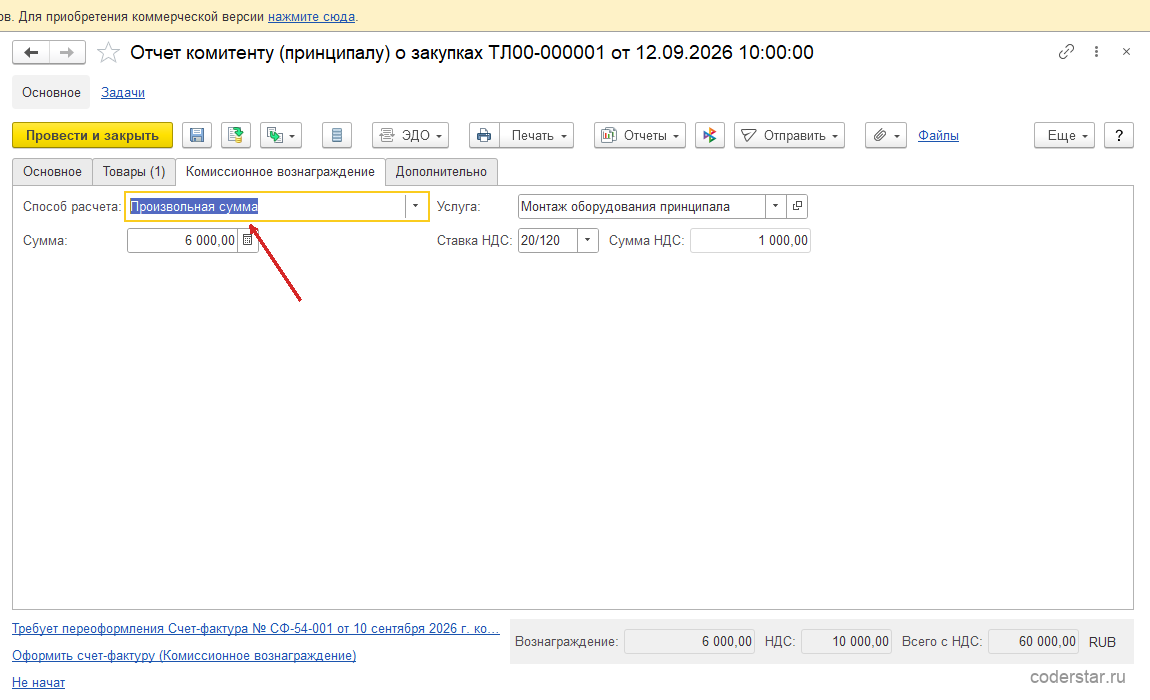
Task: Go forward with the right arrow button
Action: (x=67, y=52)
